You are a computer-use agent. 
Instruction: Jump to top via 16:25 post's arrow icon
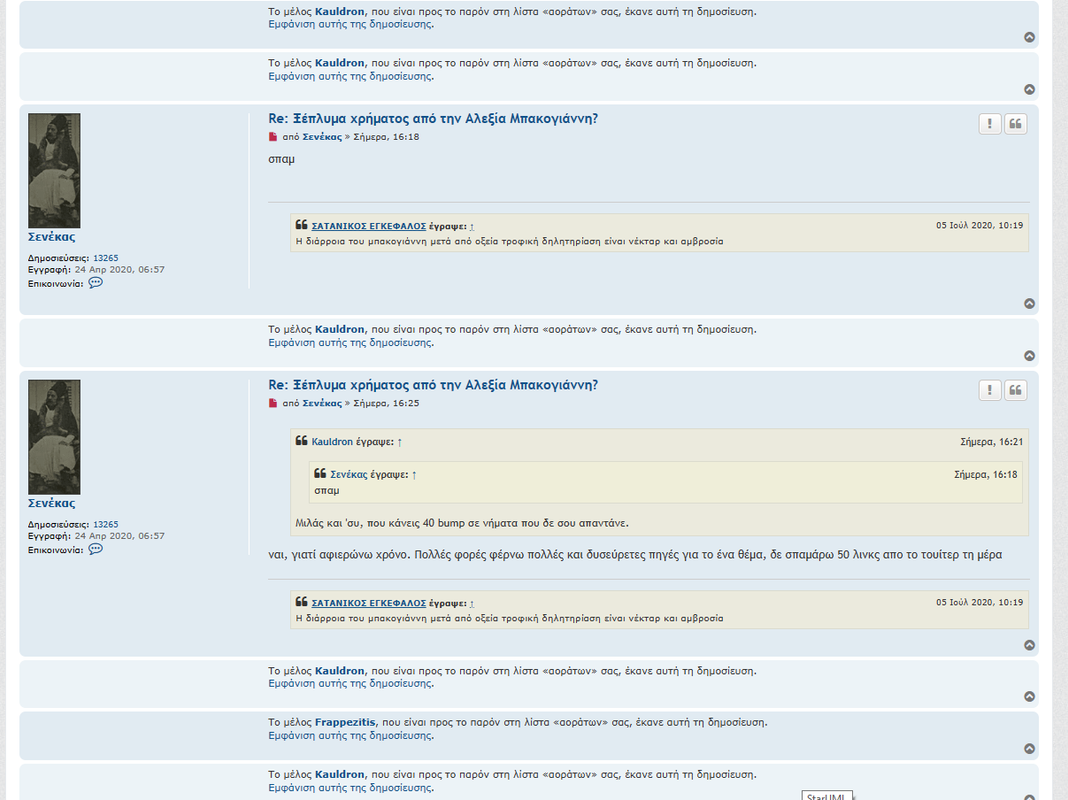(1029, 645)
